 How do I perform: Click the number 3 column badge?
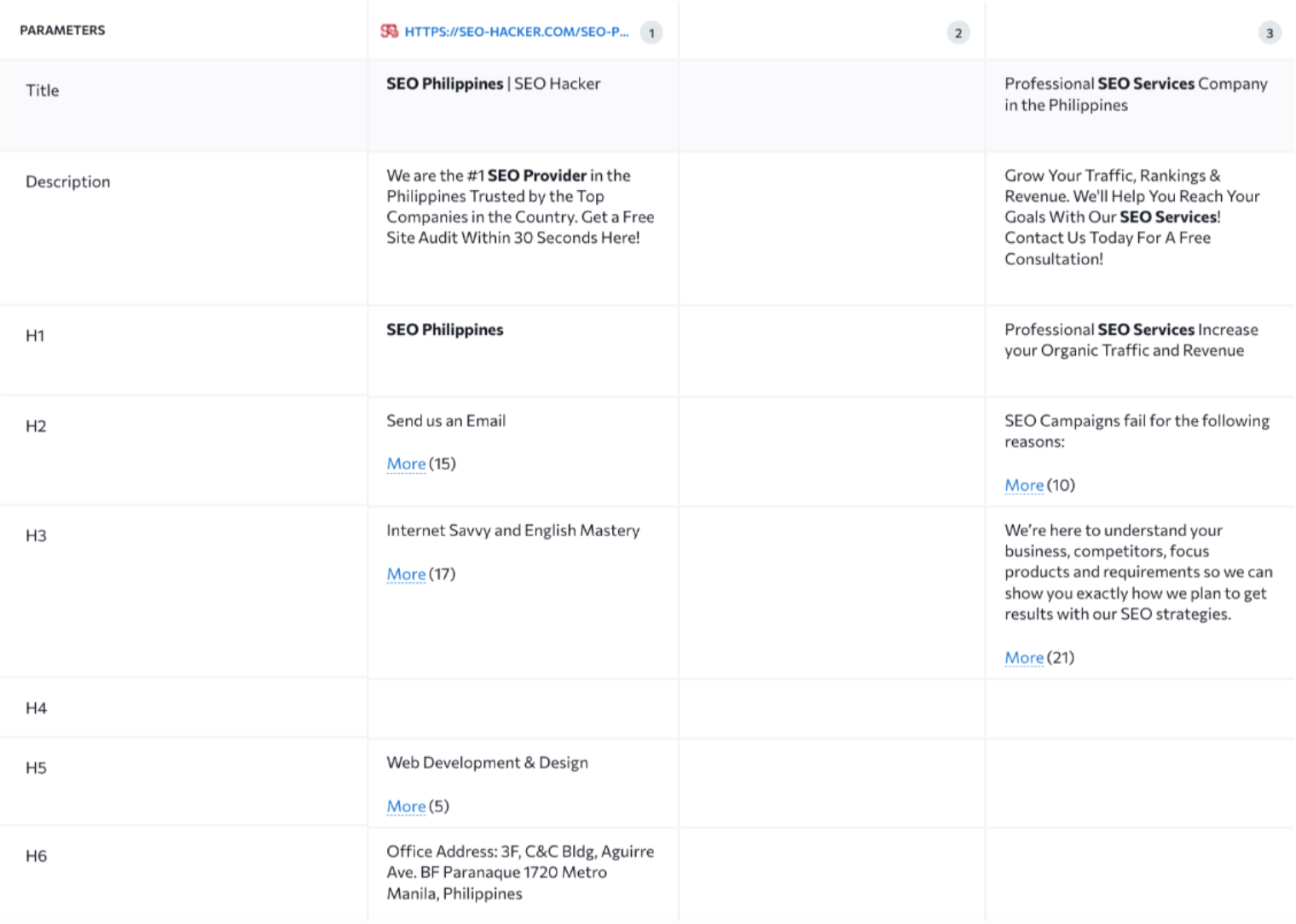pos(1269,33)
